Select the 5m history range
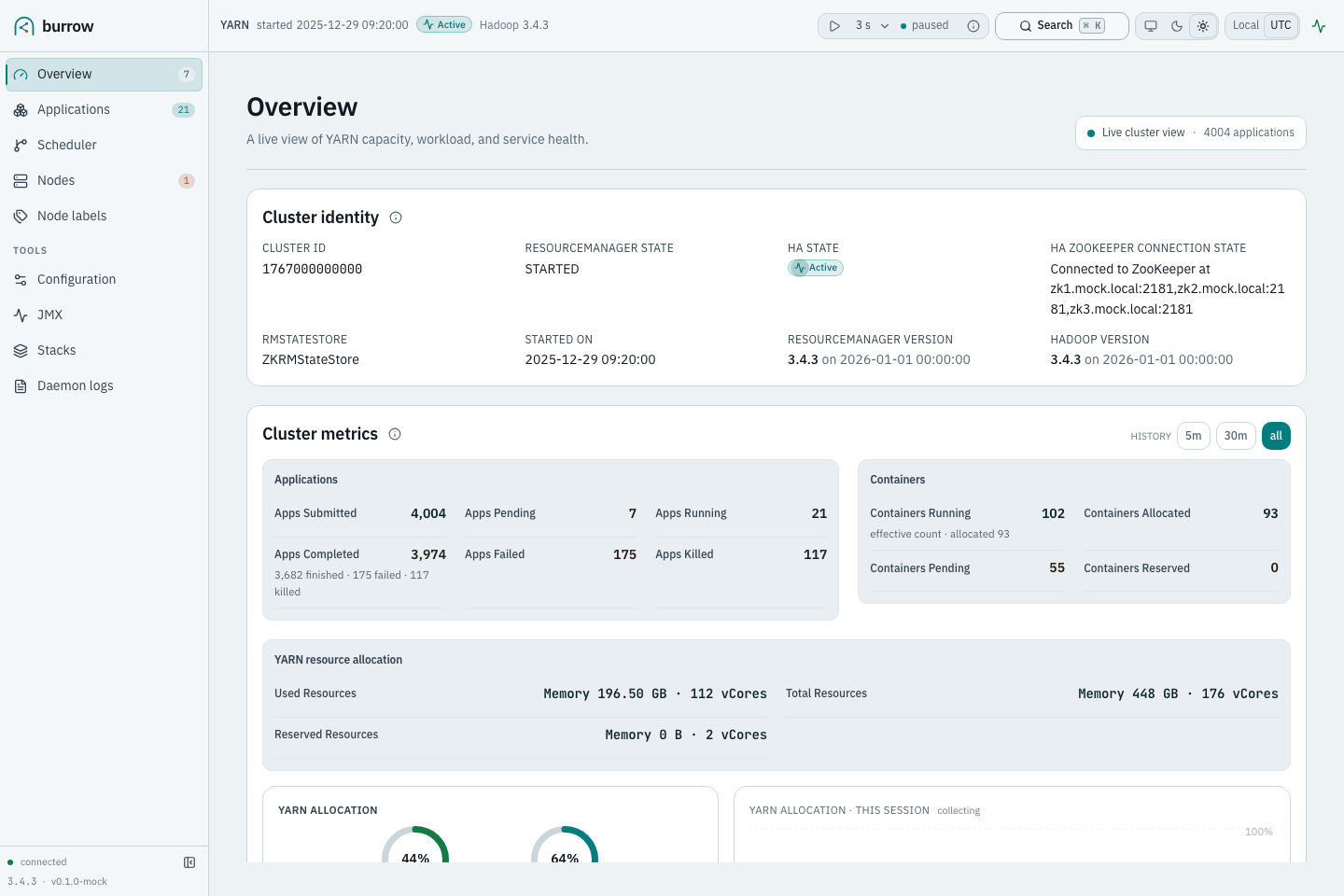 coord(1194,436)
